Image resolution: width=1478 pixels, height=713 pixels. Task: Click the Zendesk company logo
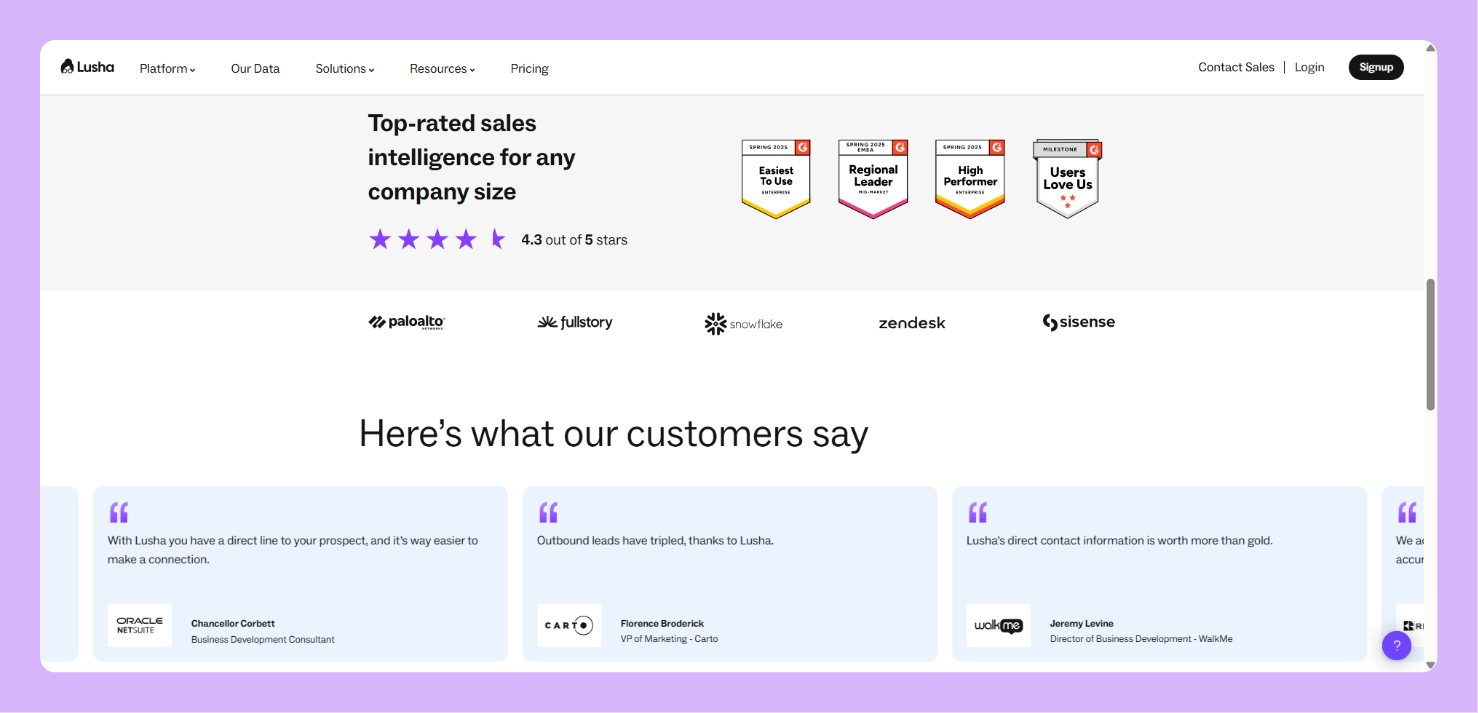pos(911,323)
